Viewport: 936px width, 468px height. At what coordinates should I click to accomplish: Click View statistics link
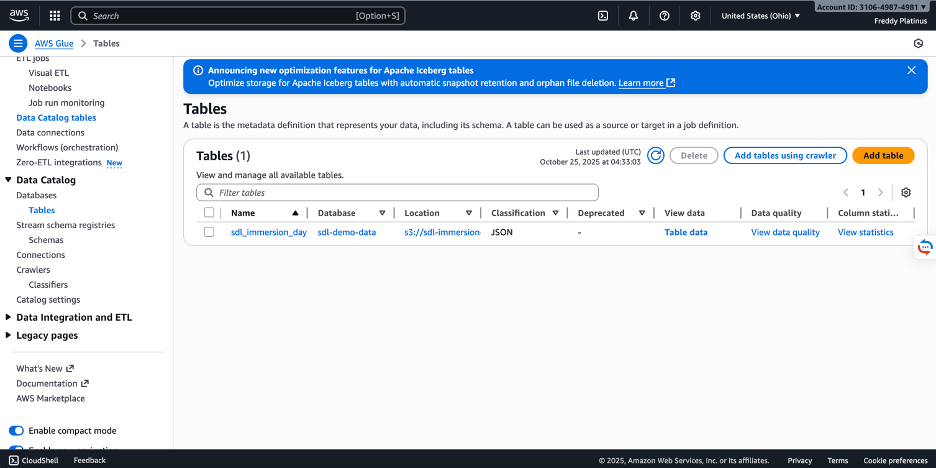[866, 232]
